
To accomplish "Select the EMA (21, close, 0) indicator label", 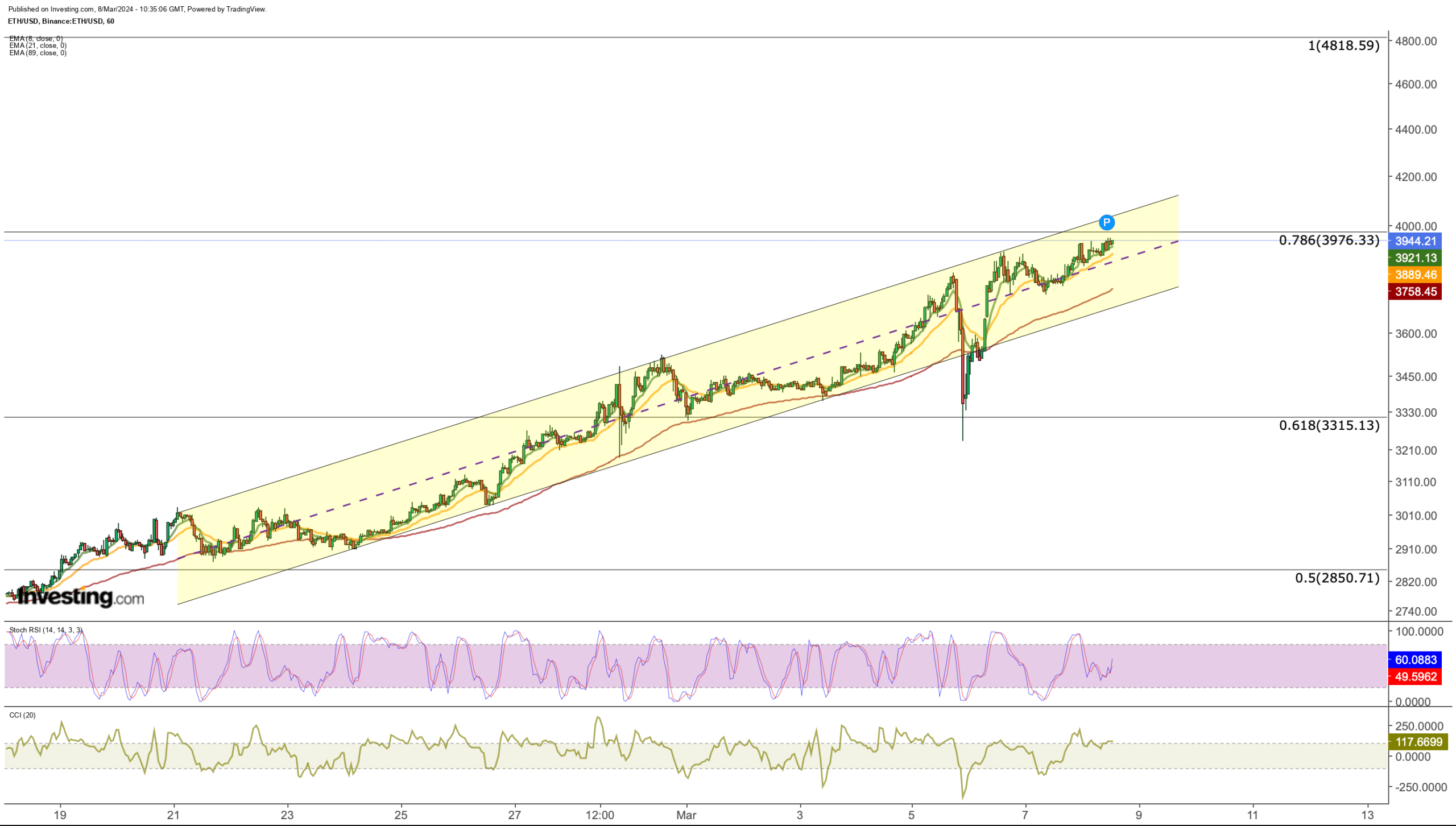I will tap(38, 45).
